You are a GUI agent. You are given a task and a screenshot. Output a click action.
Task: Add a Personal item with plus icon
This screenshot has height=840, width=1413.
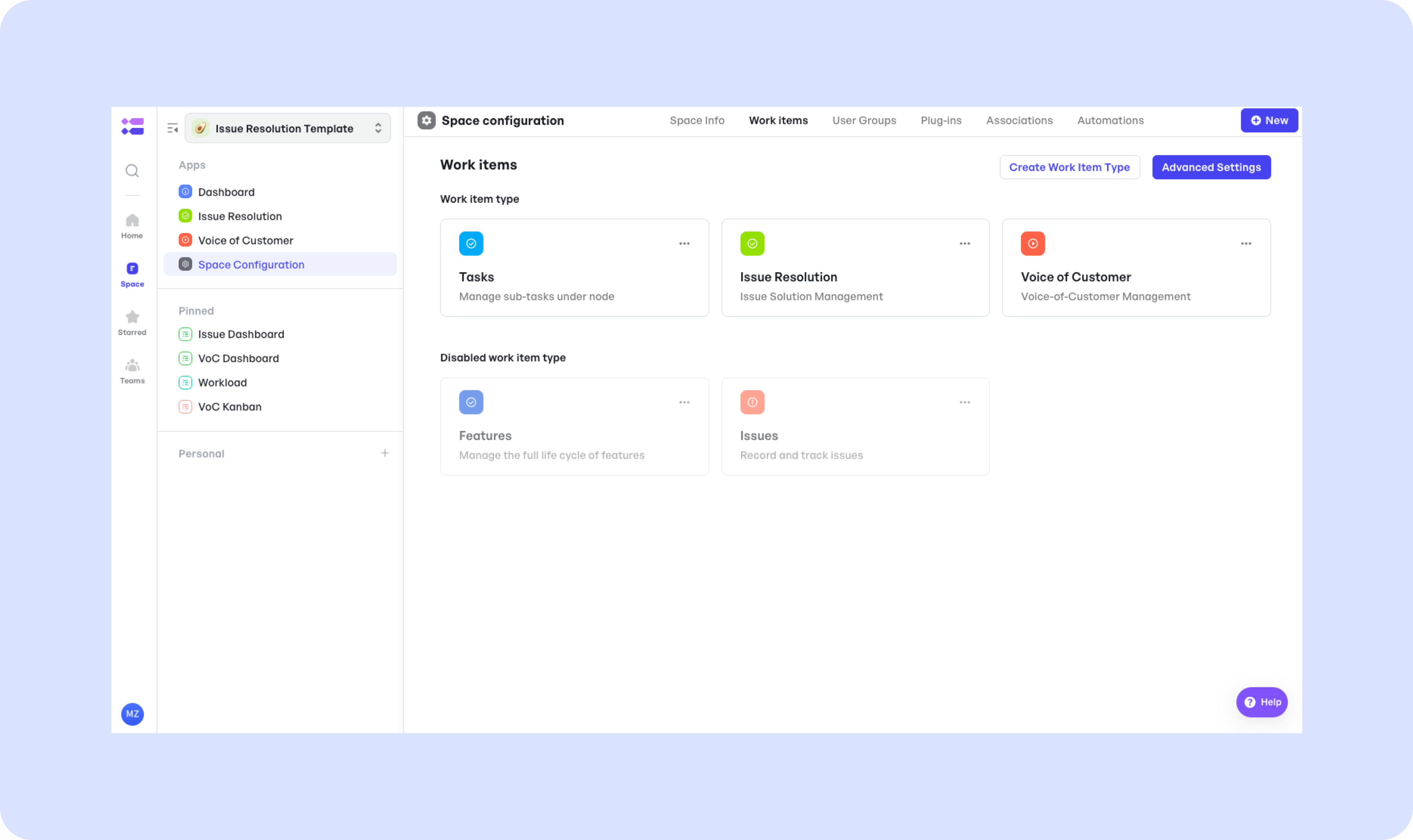coord(385,453)
